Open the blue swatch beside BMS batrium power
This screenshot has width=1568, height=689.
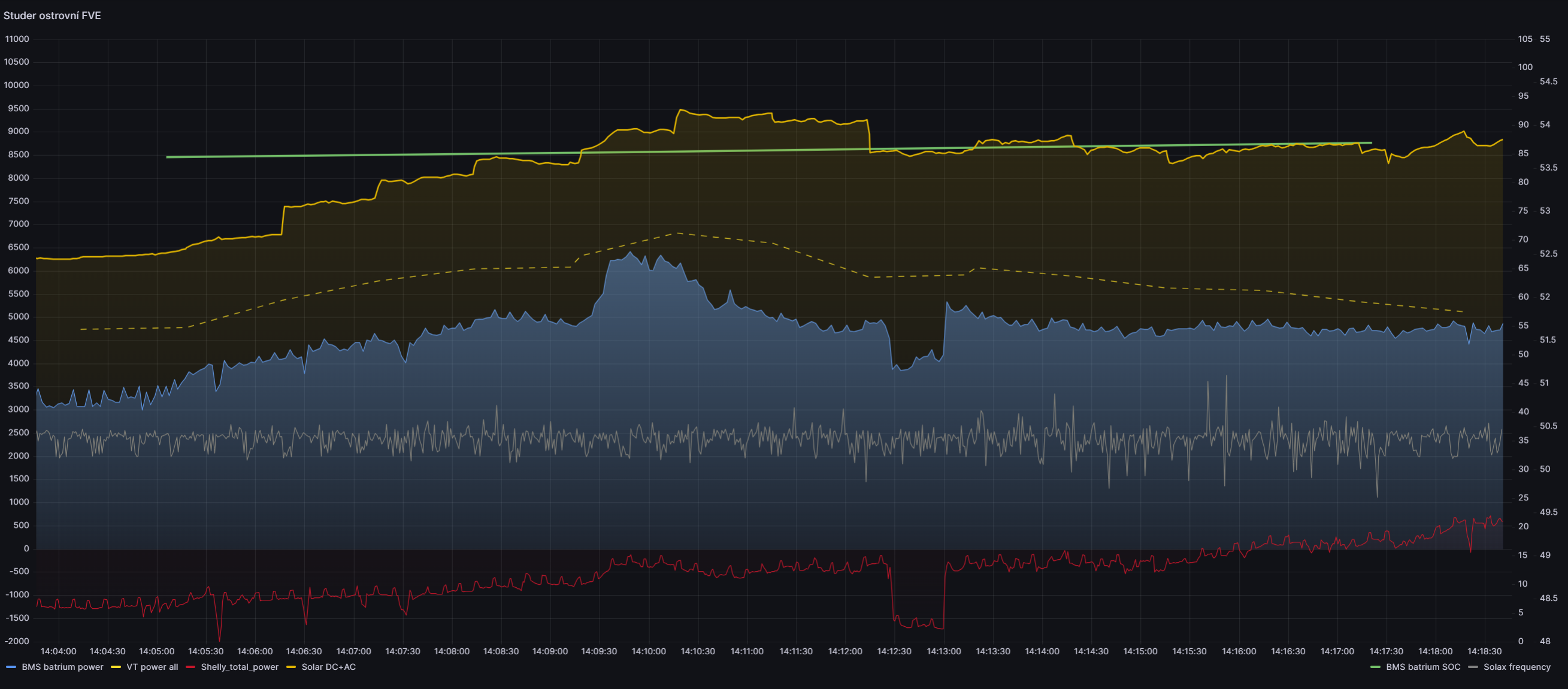(11, 667)
